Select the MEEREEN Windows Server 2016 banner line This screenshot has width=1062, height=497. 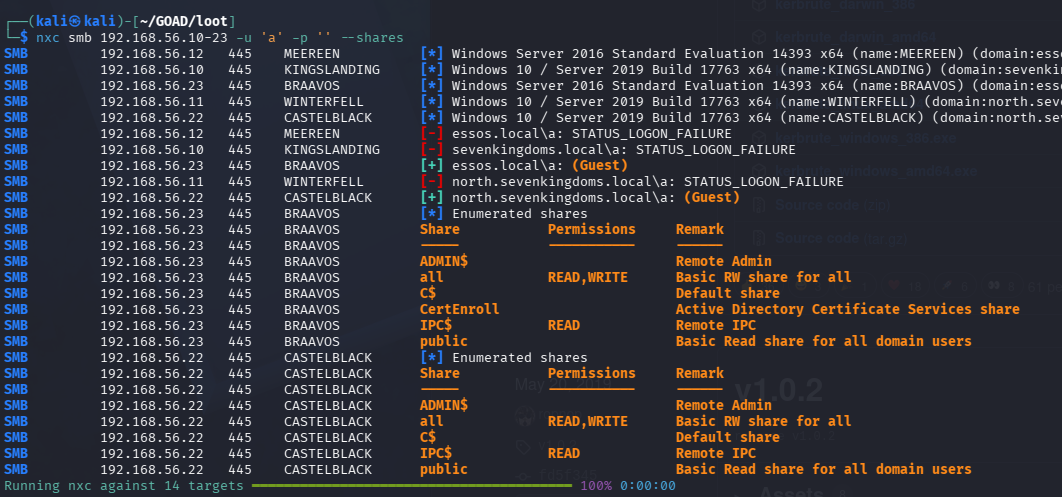point(532,53)
